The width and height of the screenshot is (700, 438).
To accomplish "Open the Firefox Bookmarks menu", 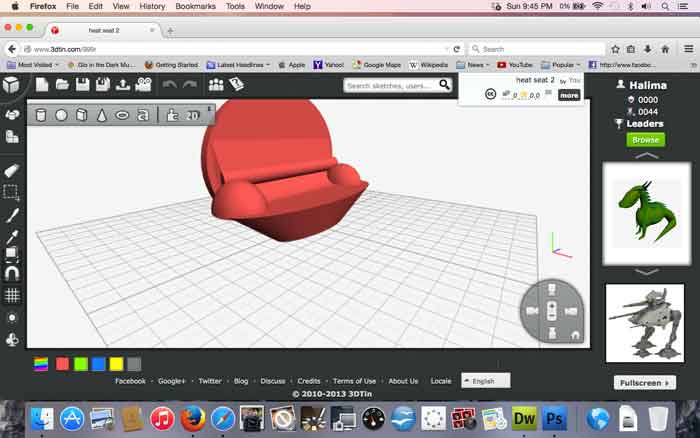I will point(196,6).
